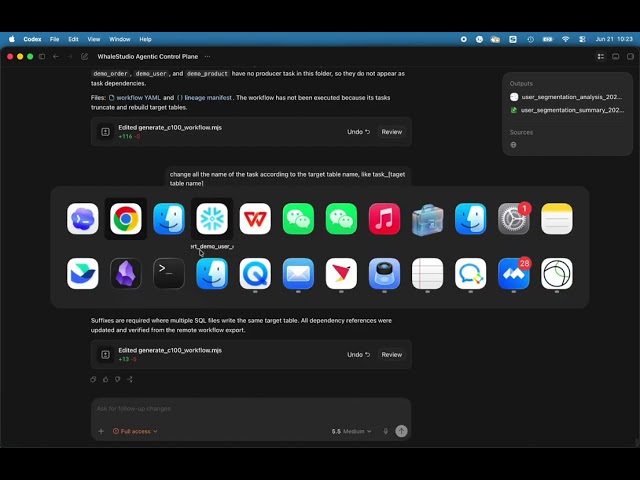Open the View menu

click(x=93, y=39)
